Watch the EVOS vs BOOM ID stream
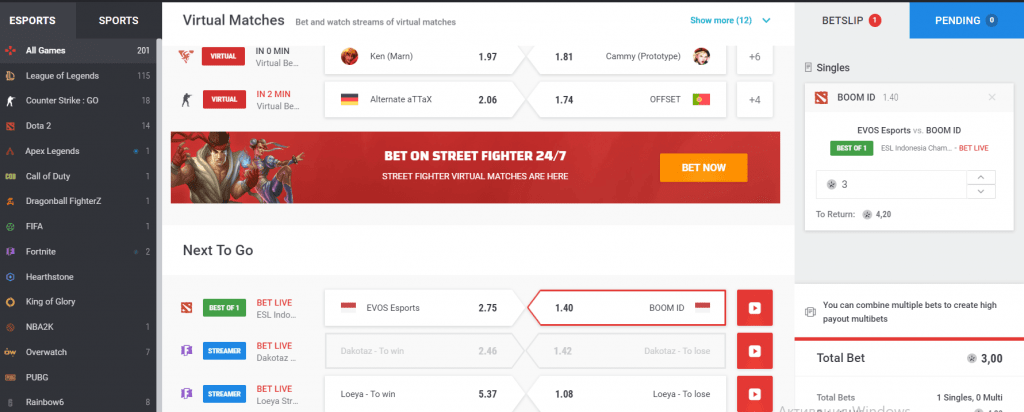Image resolution: width=1024 pixels, height=412 pixels. (x=754, y=308)
